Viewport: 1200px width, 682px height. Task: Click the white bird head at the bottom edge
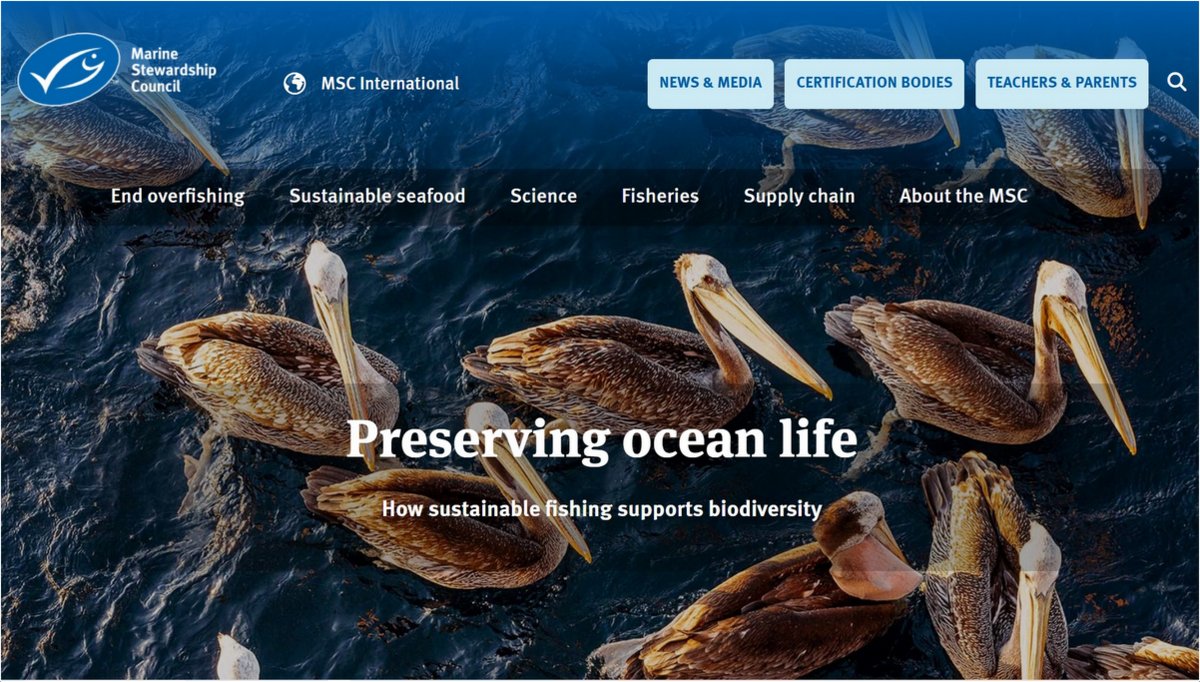click(238, 658)
